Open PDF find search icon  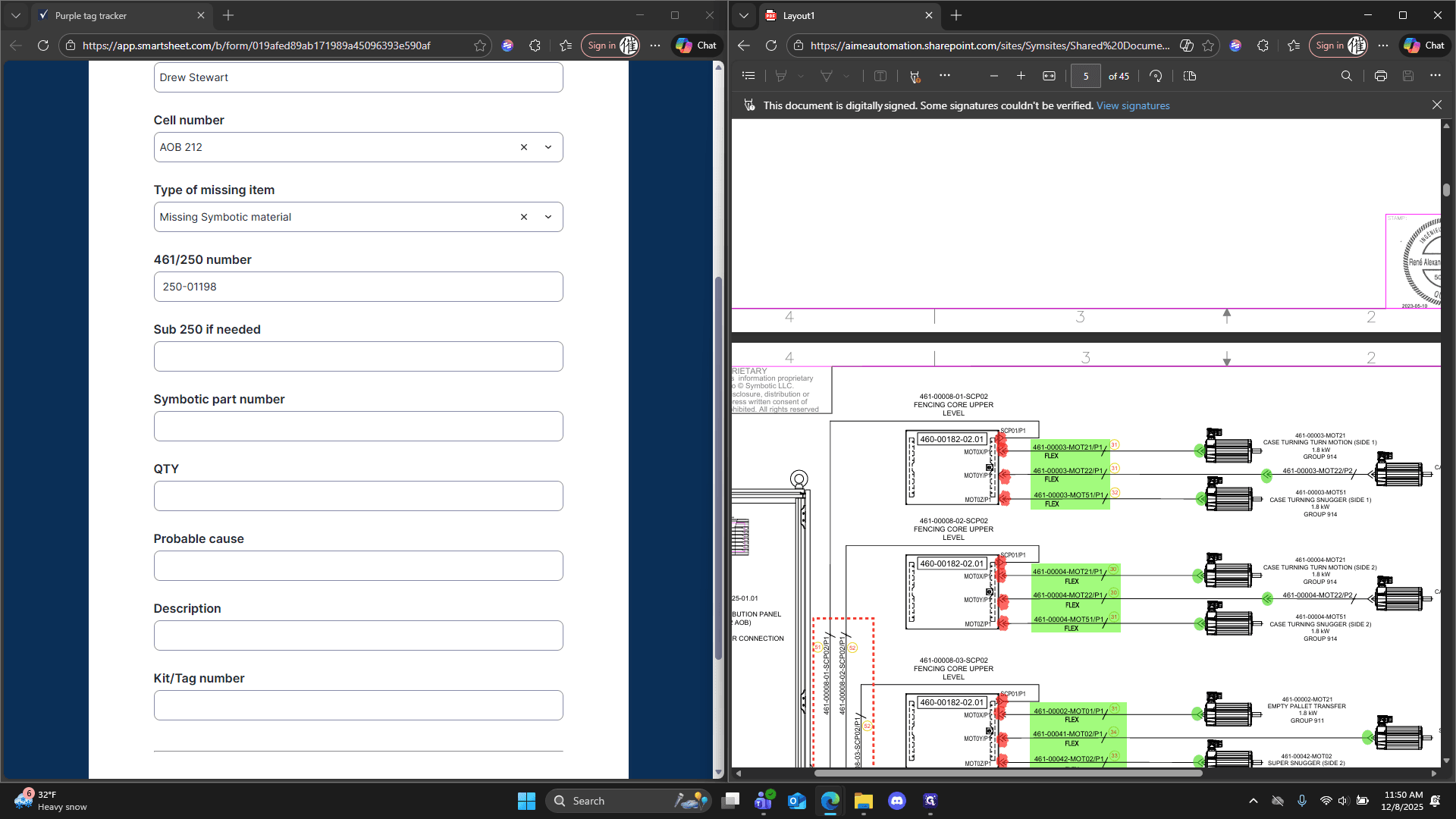pos(1346,76)
